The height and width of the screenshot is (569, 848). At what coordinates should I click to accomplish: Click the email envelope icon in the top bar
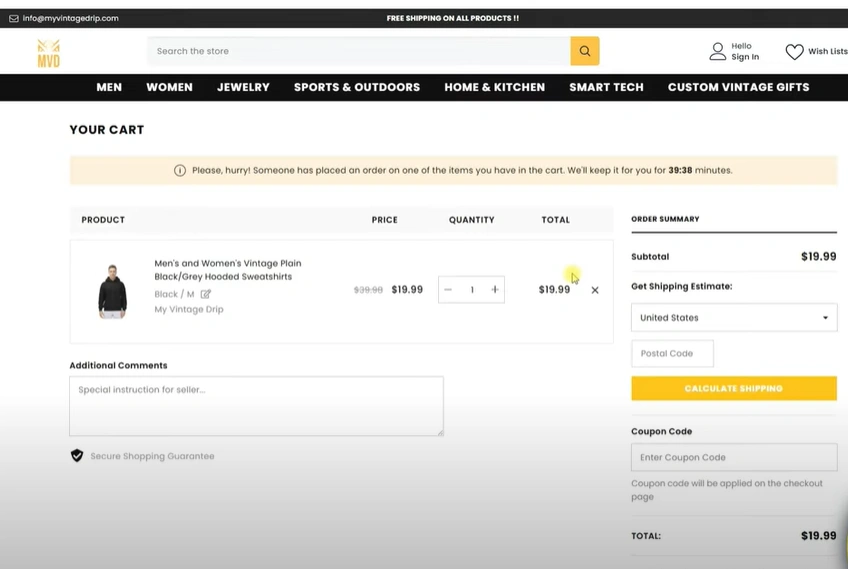[x=14, y=18]
